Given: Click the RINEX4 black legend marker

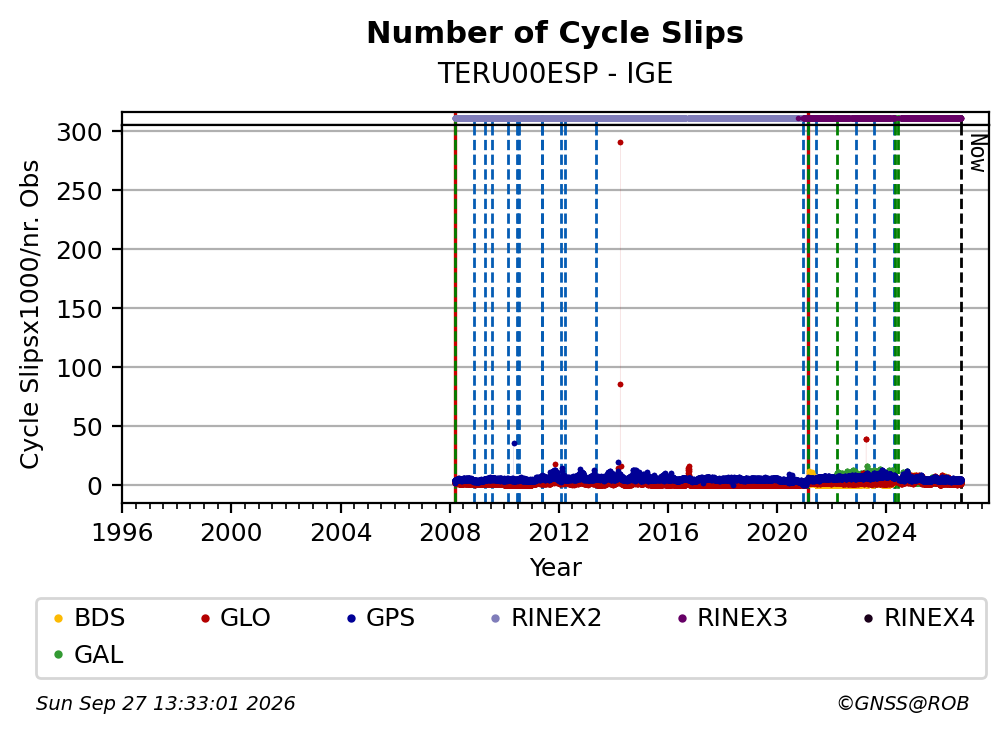Looking at the screenshot, I should click(x=868, y=618).
